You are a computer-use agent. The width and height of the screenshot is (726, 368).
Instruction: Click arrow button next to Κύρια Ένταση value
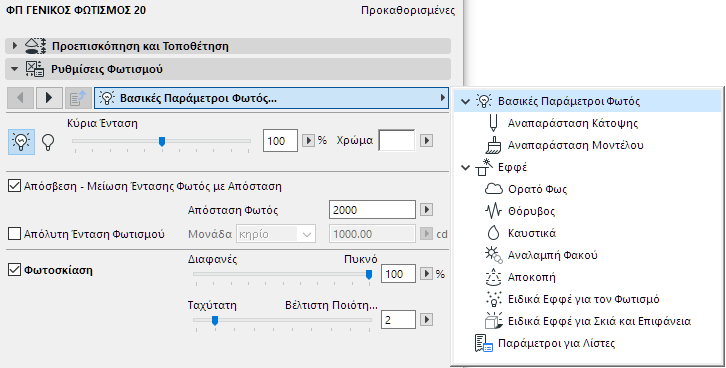click(307, 140)
